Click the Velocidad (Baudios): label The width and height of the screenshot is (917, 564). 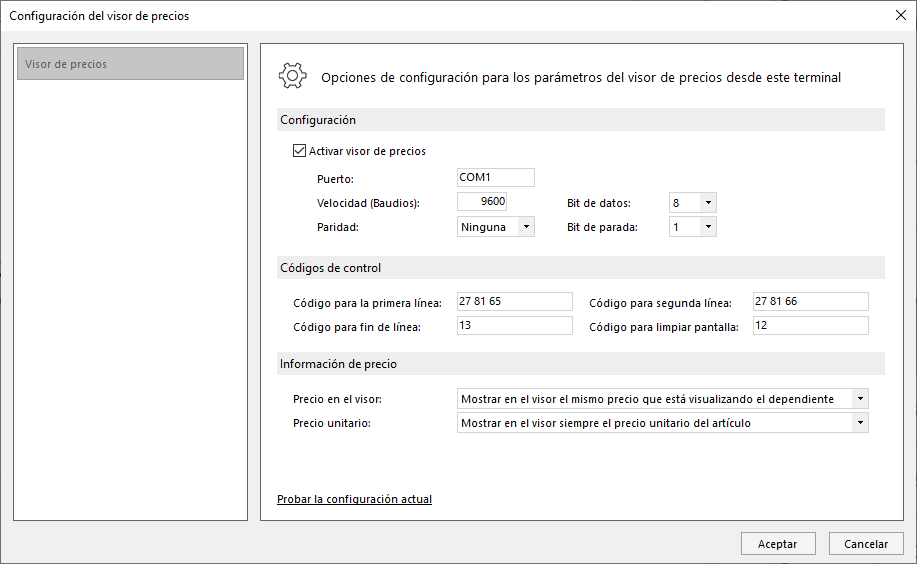click(368, 203)
